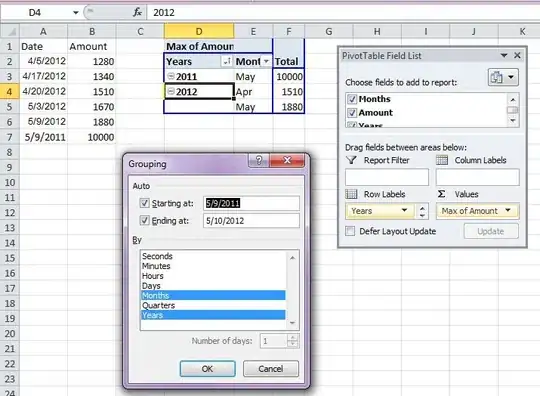This screenshot has height=396, width=540.
Task: Click cell with amount 10000 in column B
Action: tap(92, 137)
